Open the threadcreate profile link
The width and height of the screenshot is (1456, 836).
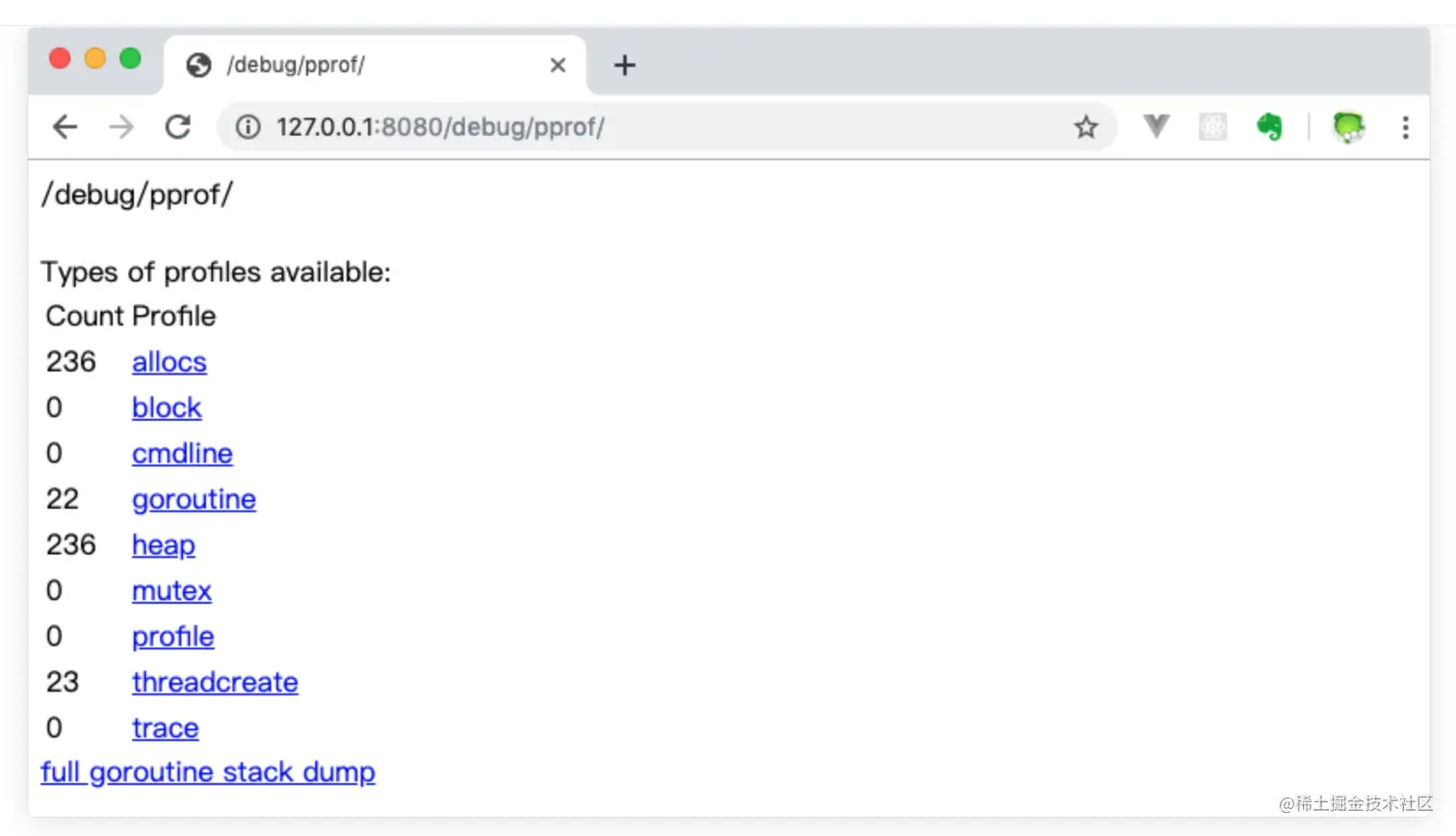[215, 682]
